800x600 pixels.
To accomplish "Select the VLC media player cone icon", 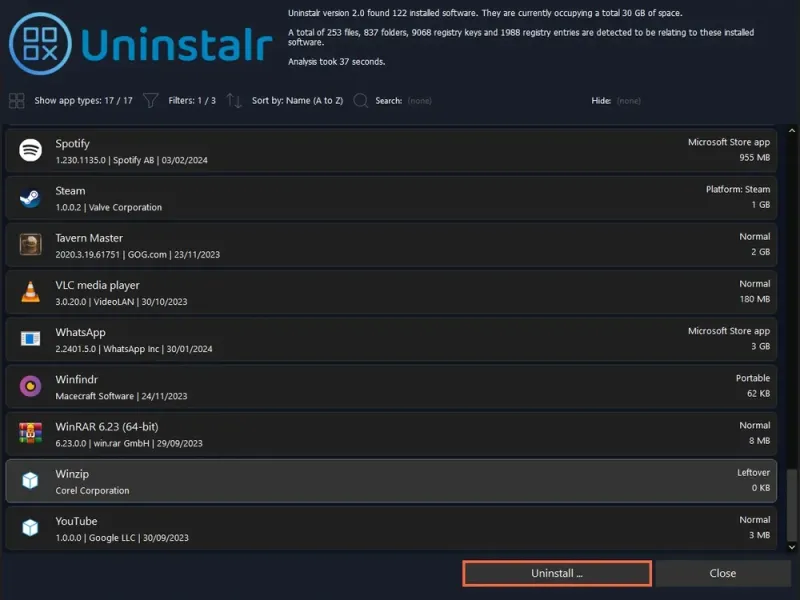I will 31,292.
